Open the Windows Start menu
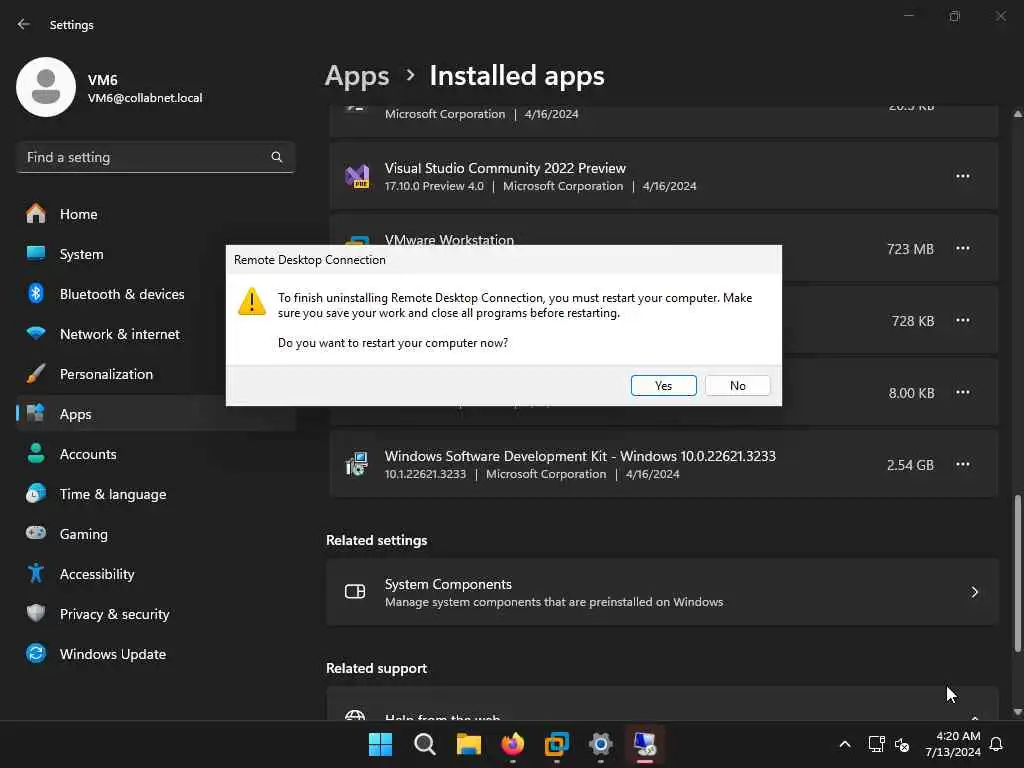Image resolution: width=1024 pixels, height=768 pixels. (380, 744)
